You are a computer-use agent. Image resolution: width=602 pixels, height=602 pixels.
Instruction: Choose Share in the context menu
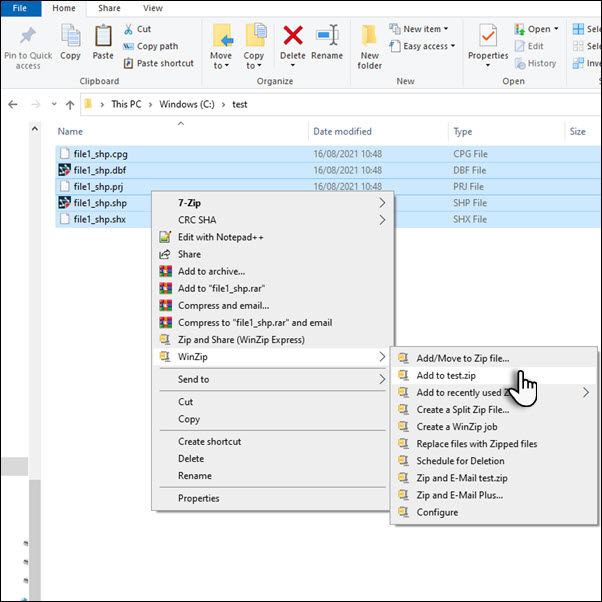273,254
